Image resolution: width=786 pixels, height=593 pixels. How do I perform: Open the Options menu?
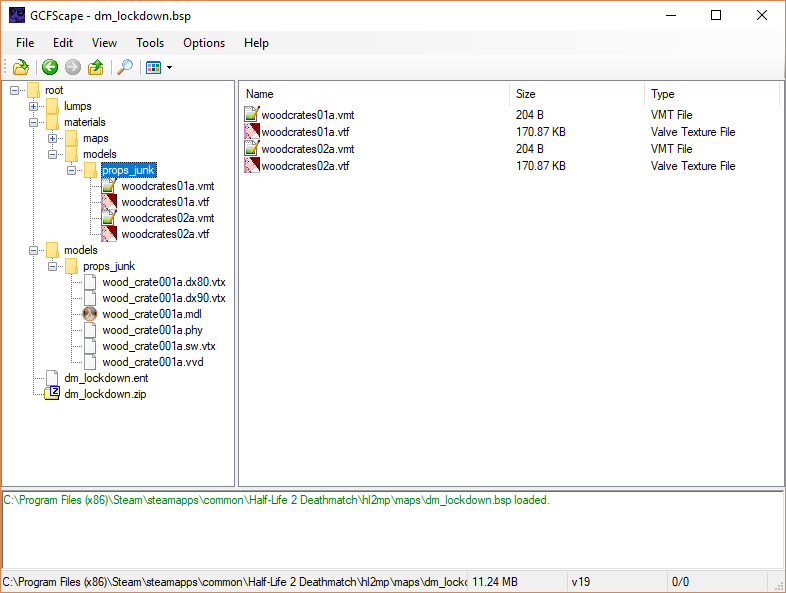204,43
